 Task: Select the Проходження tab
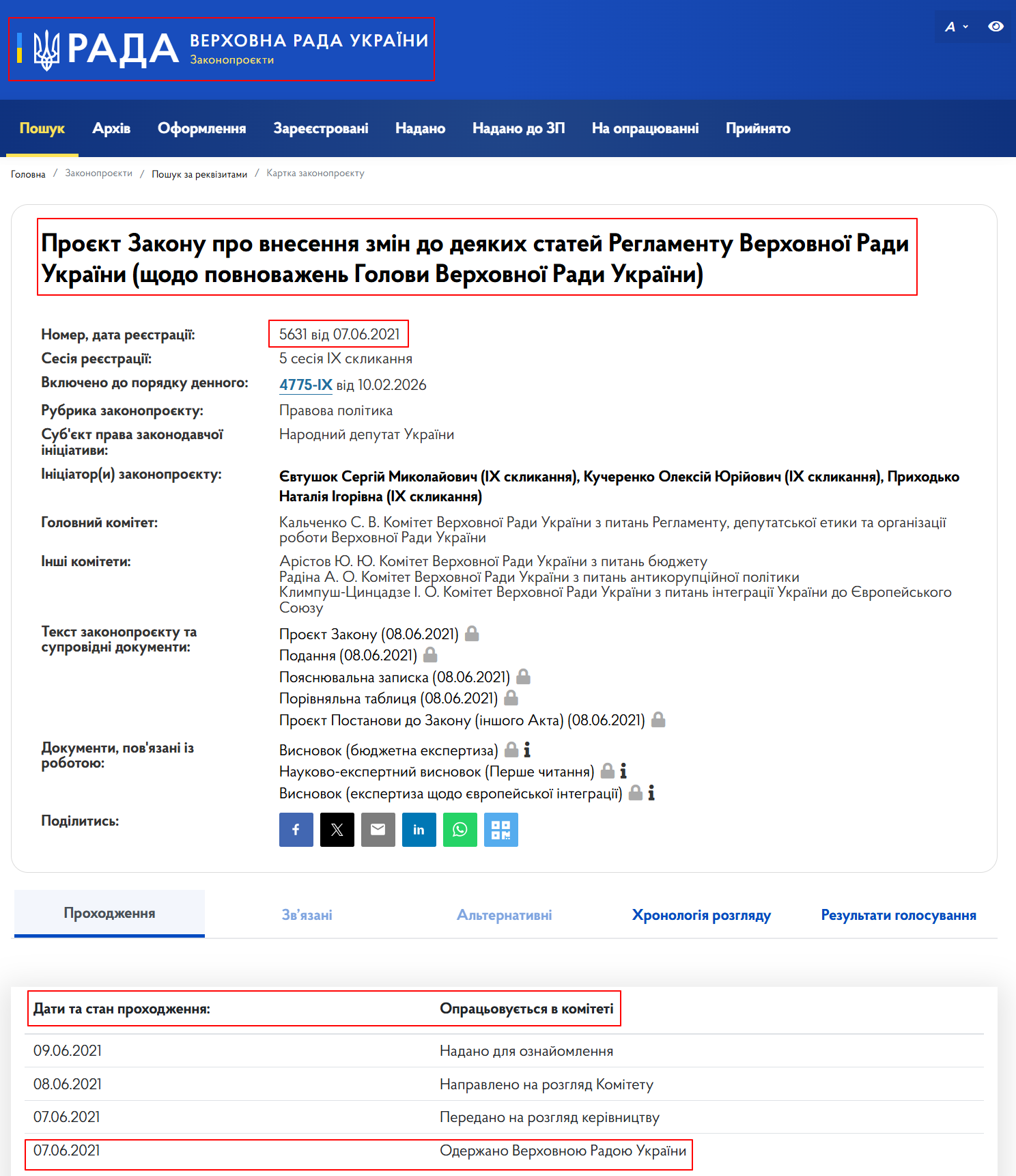109,913
